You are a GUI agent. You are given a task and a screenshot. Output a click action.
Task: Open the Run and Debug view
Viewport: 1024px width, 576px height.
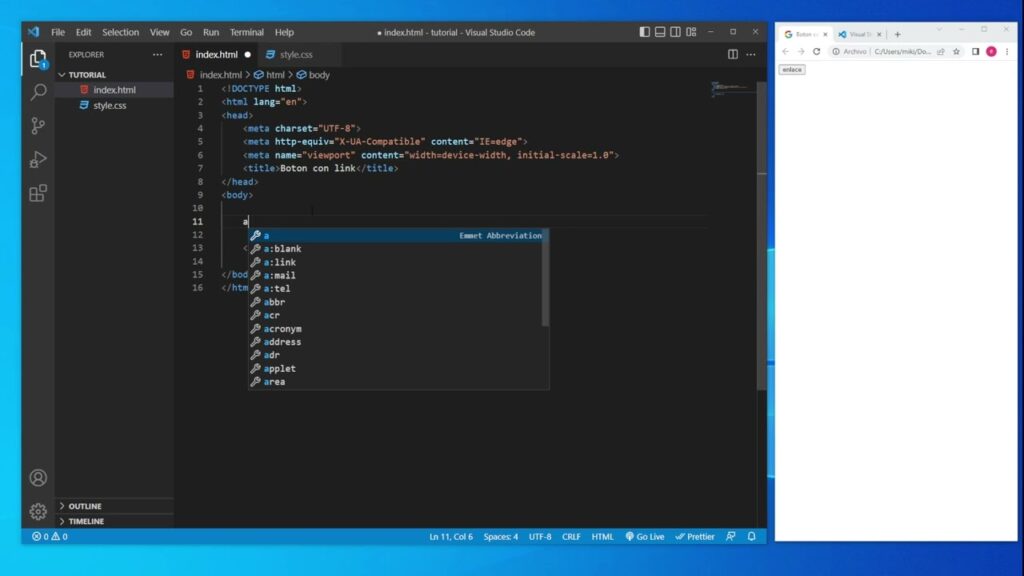(38, 160)
